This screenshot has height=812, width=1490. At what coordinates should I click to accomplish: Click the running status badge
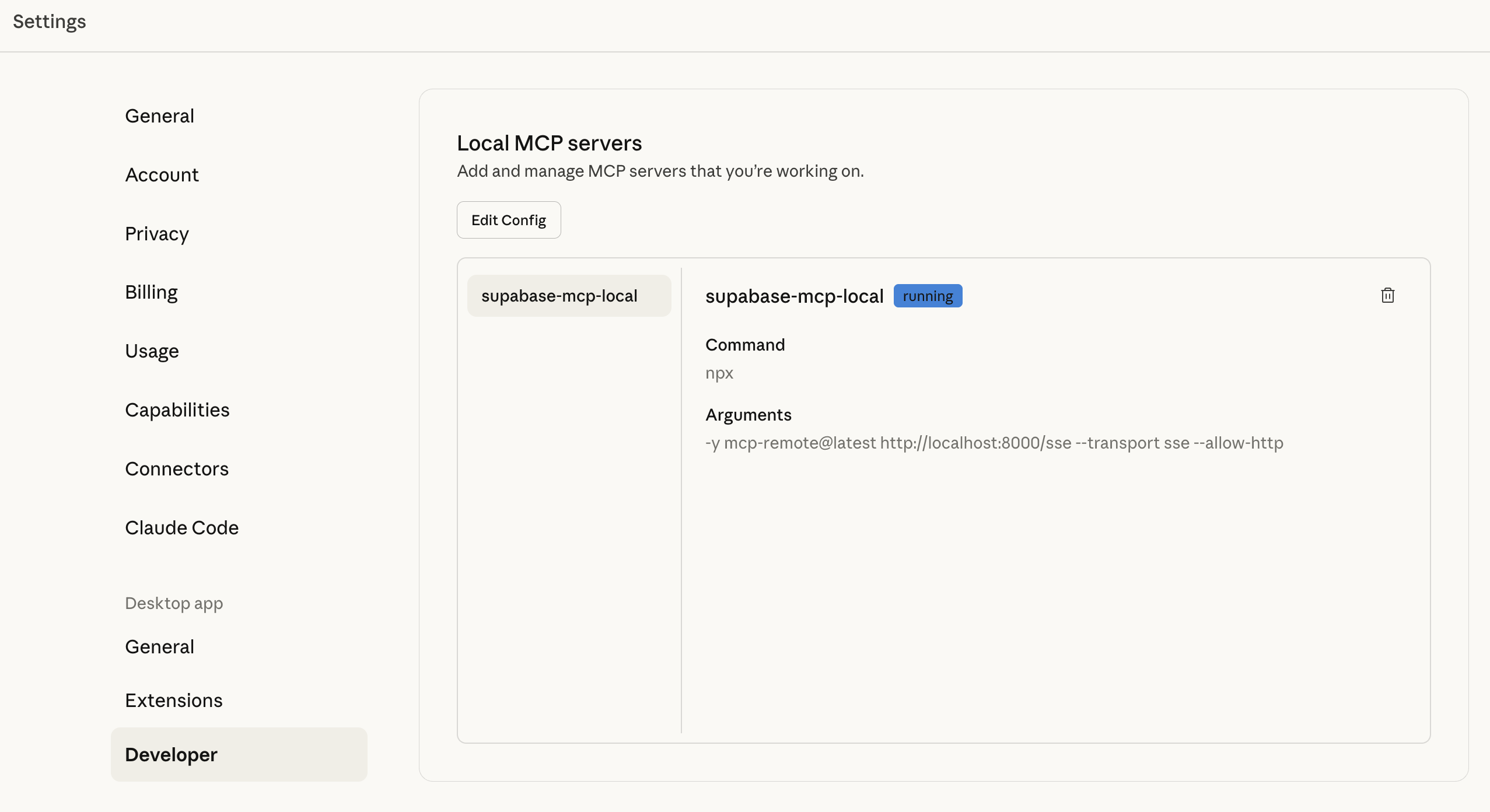928,296
